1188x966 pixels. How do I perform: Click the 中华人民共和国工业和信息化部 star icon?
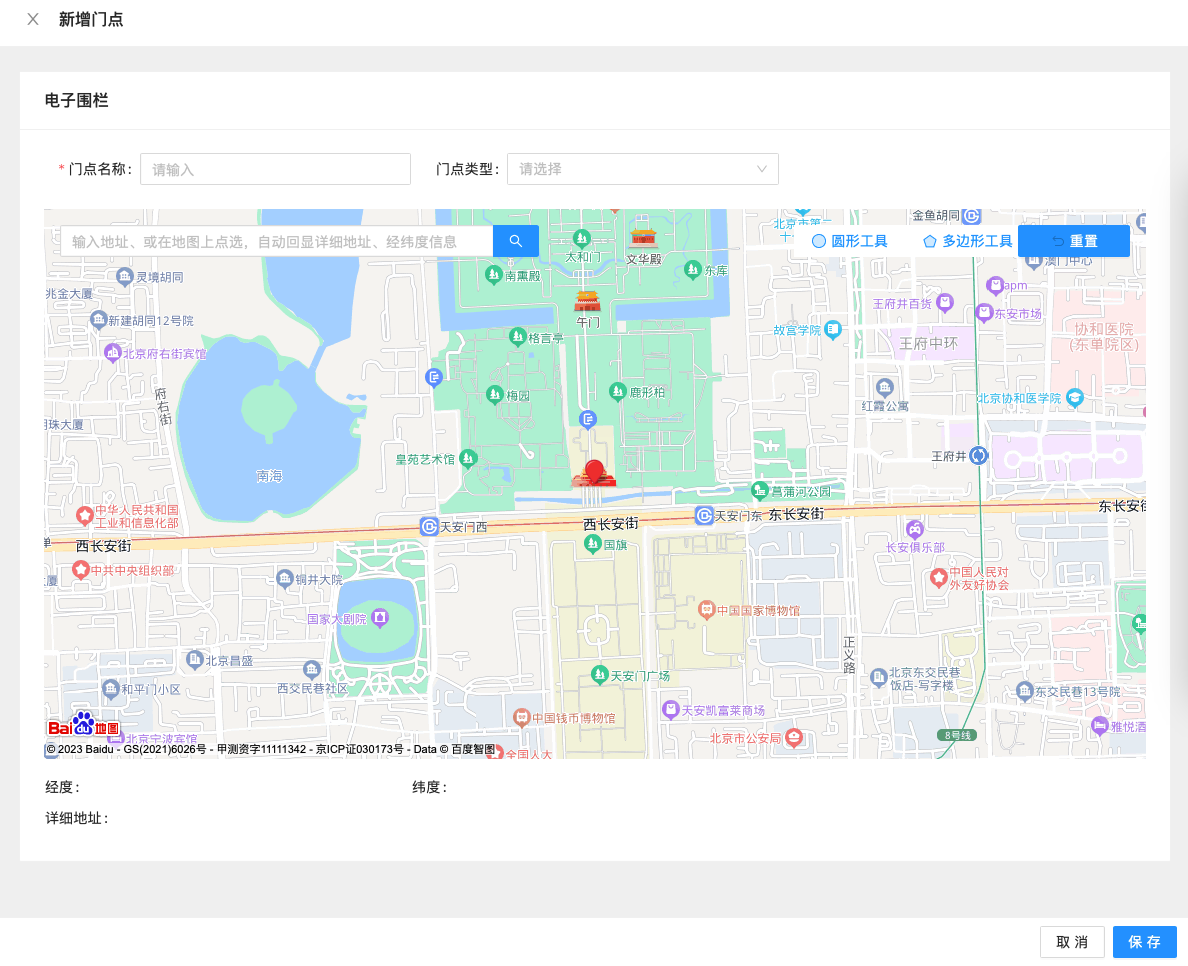(84, 515)
